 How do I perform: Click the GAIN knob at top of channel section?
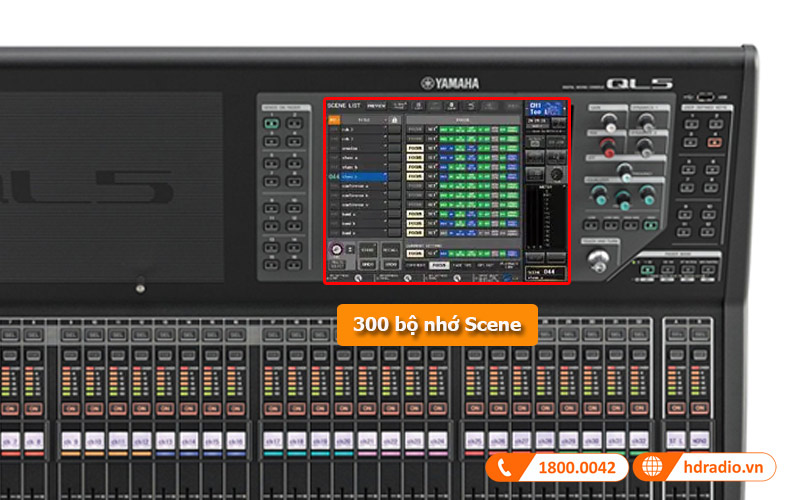[609, 122]
